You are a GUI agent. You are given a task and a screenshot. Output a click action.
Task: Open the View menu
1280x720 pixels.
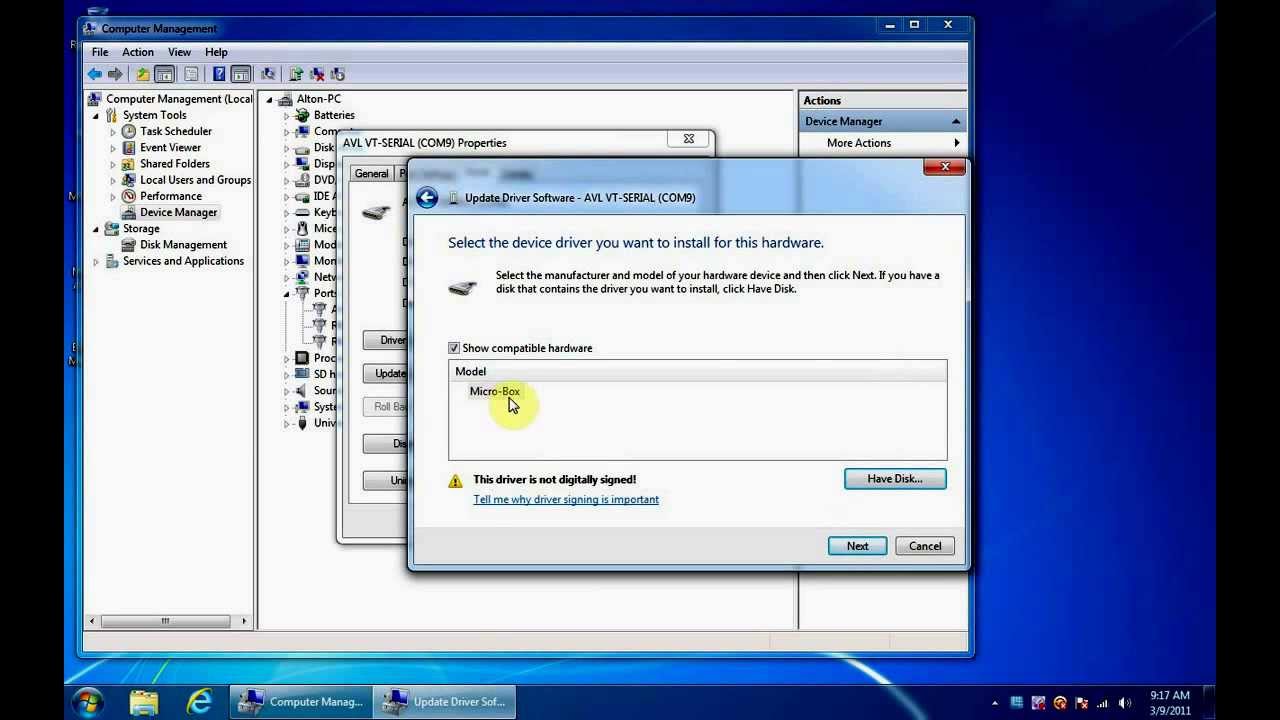179,52
